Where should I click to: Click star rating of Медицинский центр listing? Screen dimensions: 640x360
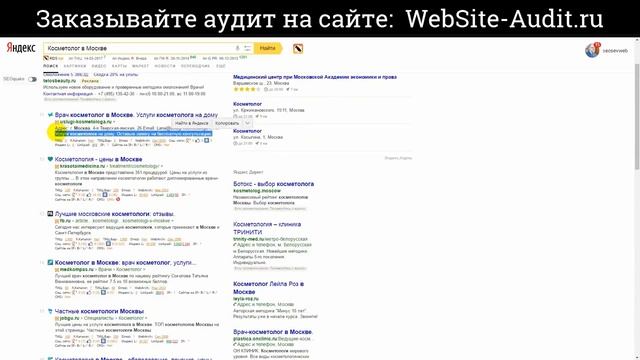pos(247,89)
